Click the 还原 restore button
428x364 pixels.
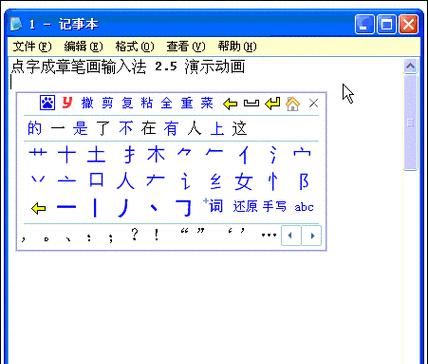point(245,206)
